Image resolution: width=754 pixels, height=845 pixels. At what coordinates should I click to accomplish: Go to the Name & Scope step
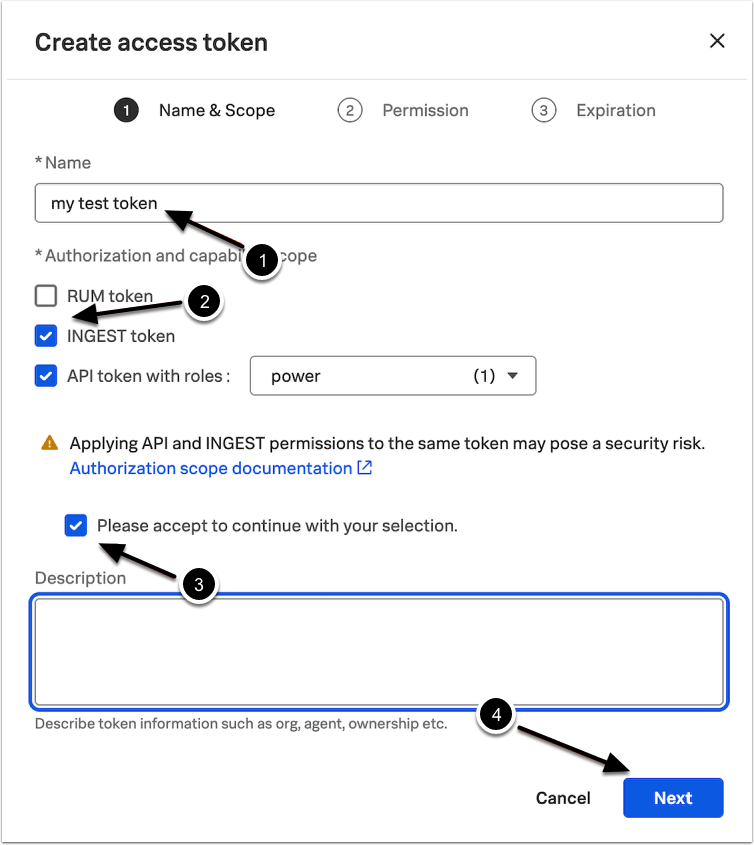pos(216,110)
